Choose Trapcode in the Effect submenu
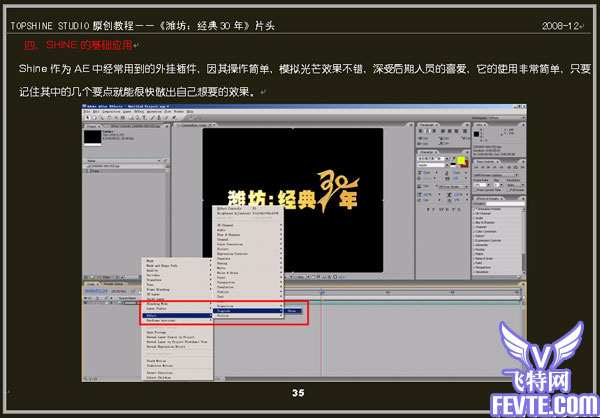Screen dimensions: 600x418 point(248,311)
